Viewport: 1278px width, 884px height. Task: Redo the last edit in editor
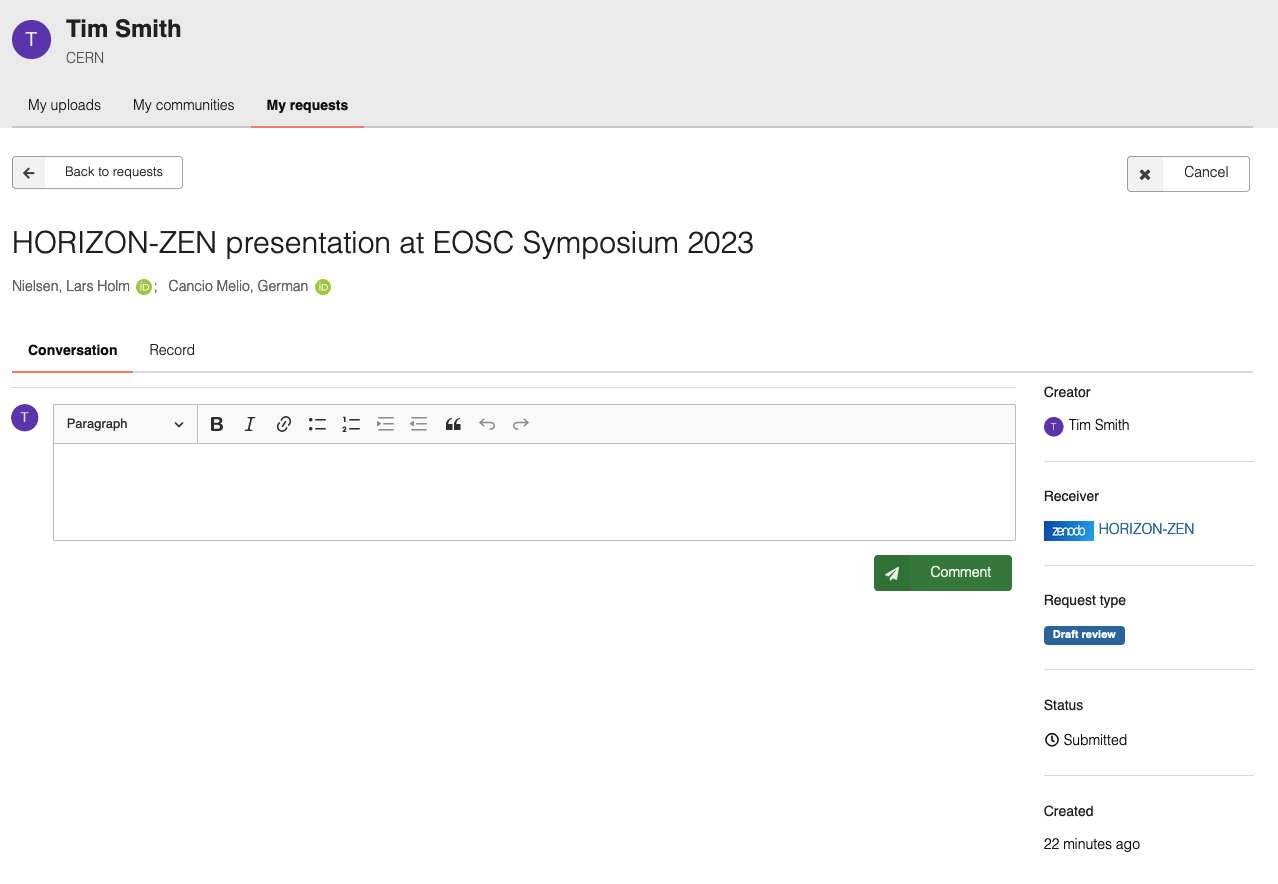point(521,424)
